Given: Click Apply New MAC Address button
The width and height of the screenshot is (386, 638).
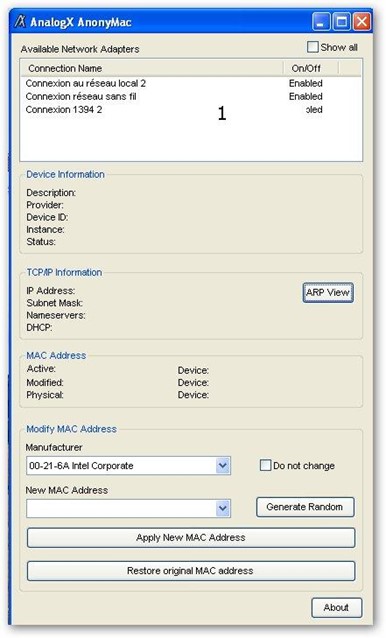Looking at the screenshot, I should click(191, 537).
